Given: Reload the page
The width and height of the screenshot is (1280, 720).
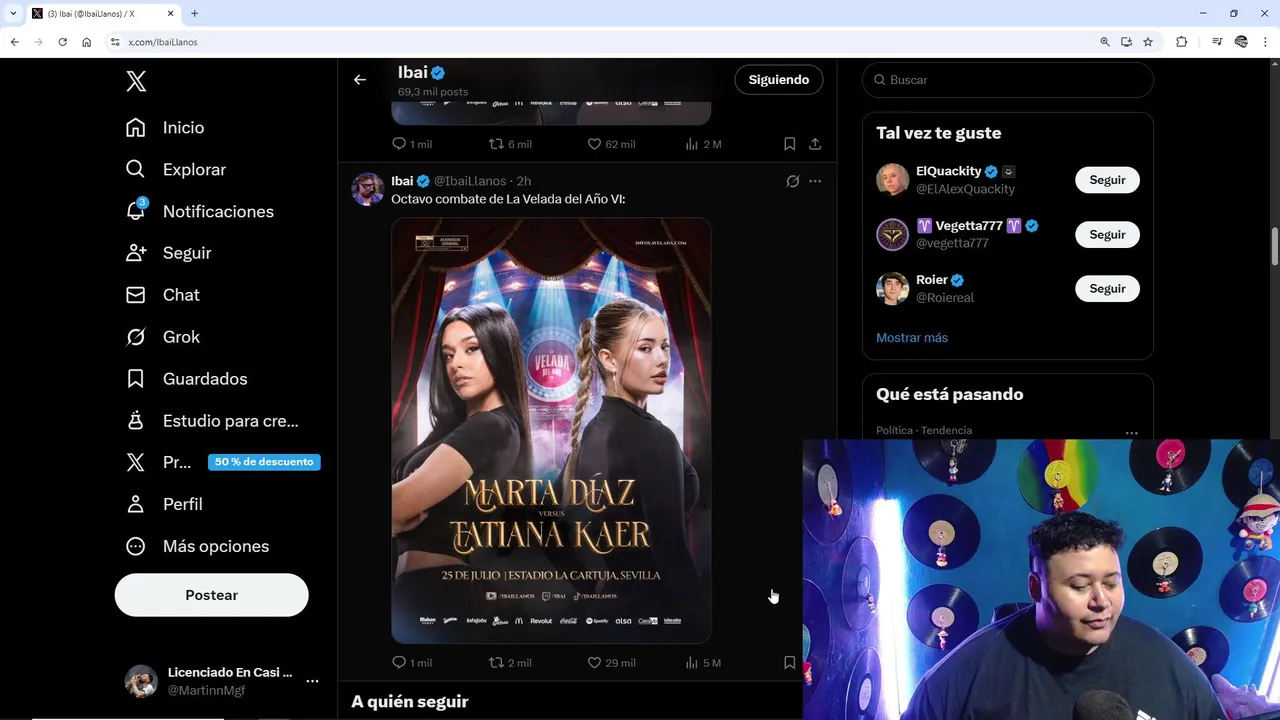Looking at the screenshot, I should point(62,42).
